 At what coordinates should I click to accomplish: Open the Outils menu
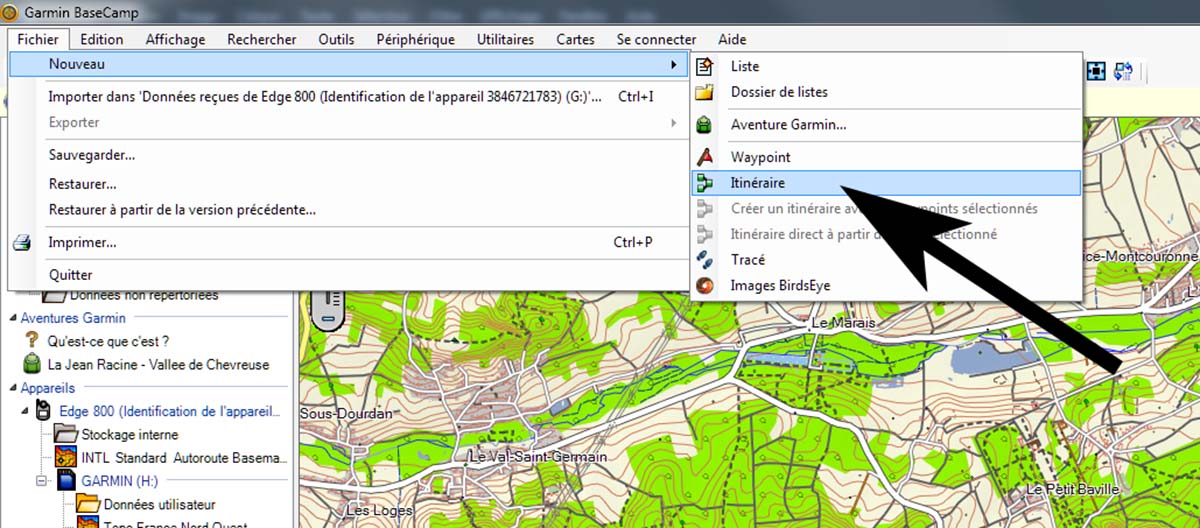(x=336, y=39)
